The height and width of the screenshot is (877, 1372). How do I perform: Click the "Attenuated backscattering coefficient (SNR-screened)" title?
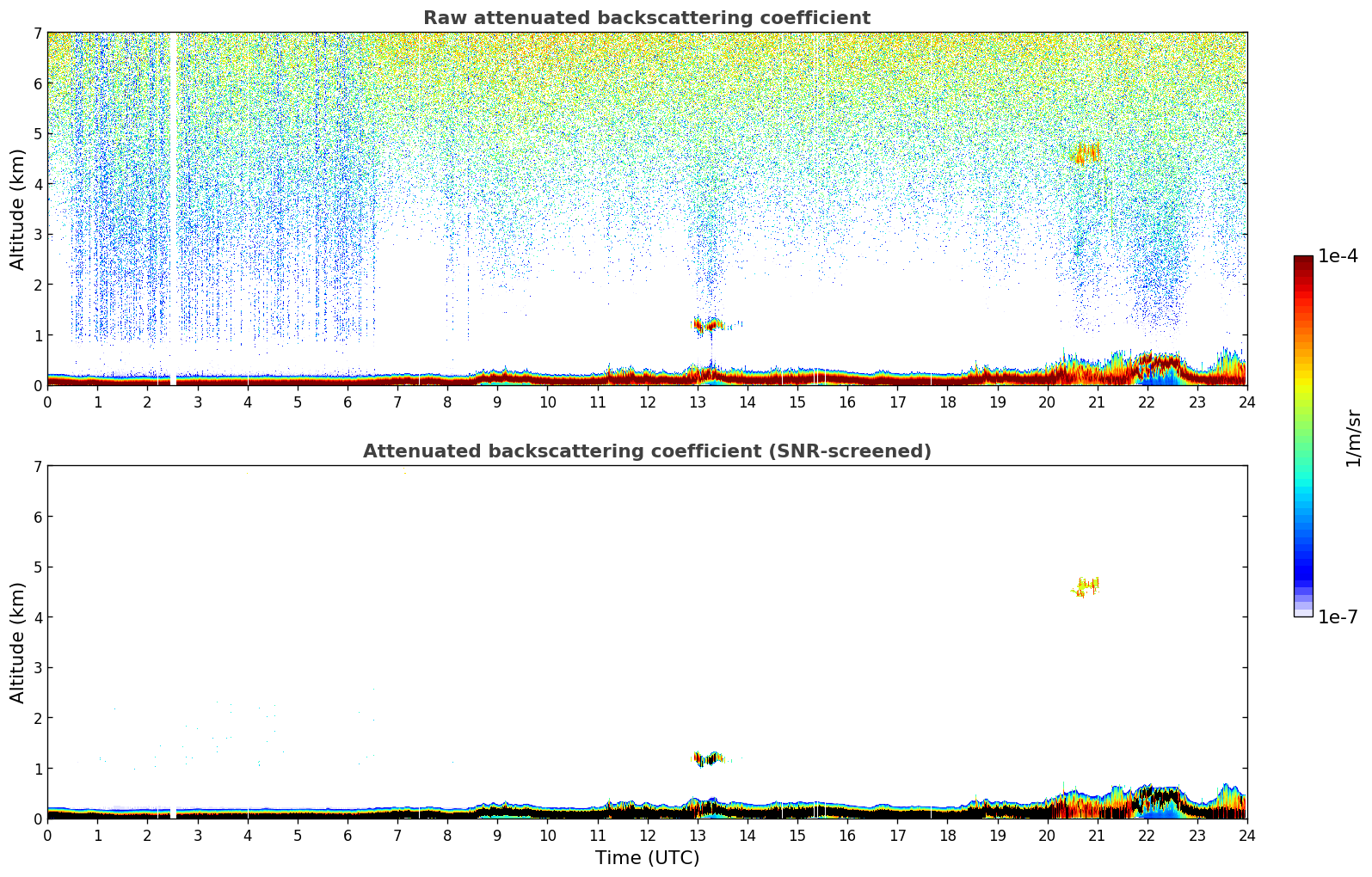click(x=647, y=451)
